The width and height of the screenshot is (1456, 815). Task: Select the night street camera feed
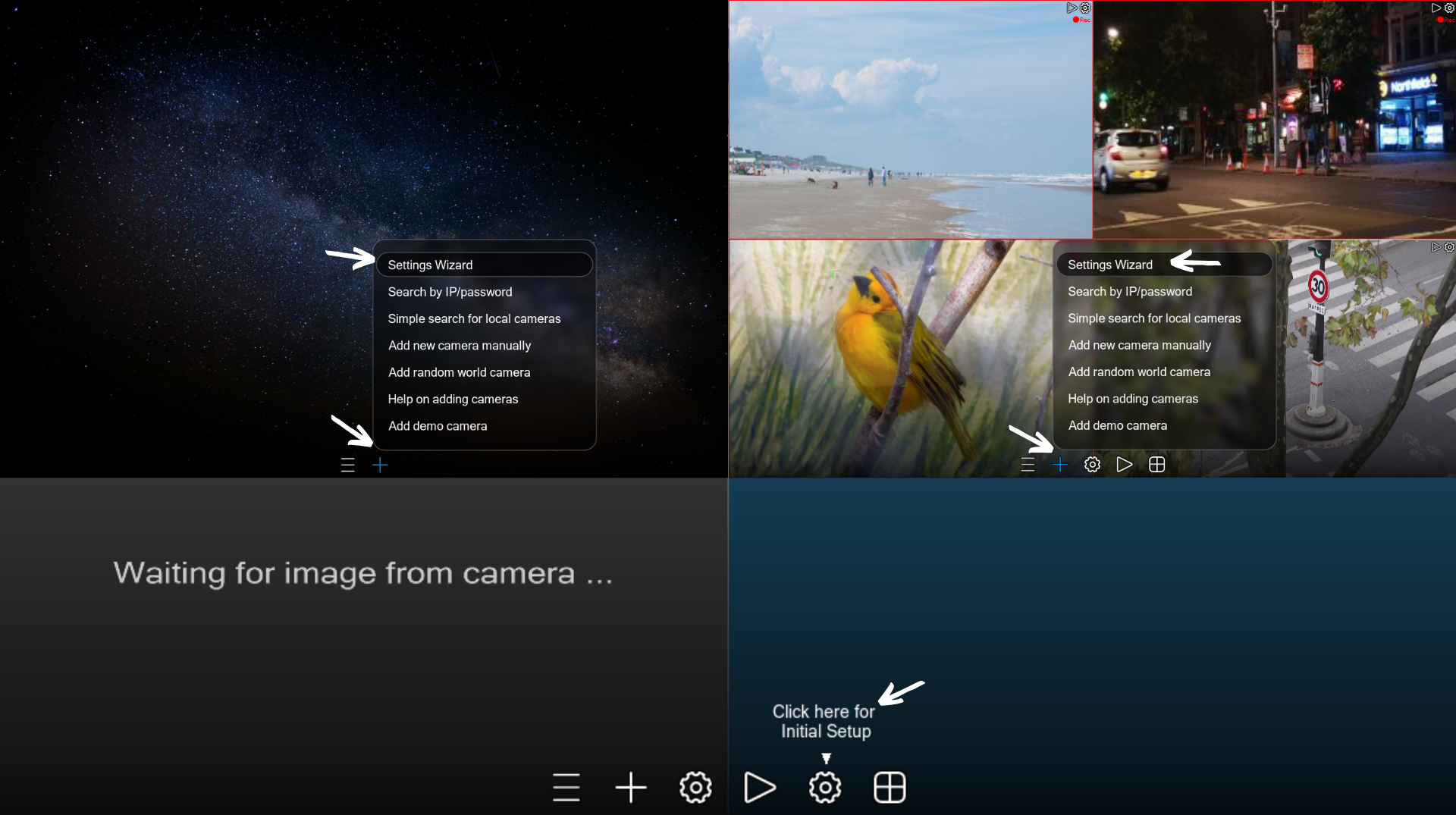coord(1274,121)
